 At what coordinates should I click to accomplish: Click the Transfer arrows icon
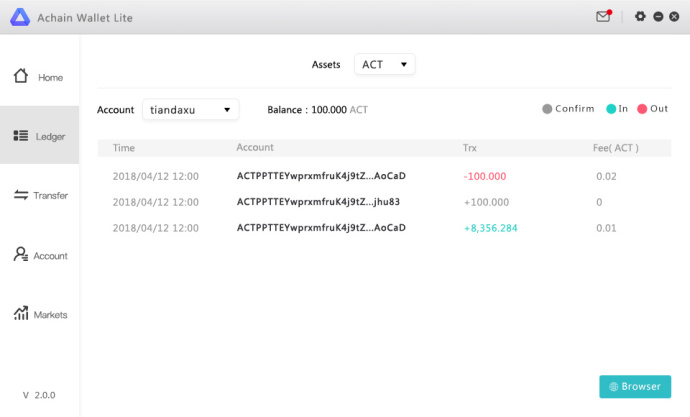pyautogui.click(x=21, y=194)
